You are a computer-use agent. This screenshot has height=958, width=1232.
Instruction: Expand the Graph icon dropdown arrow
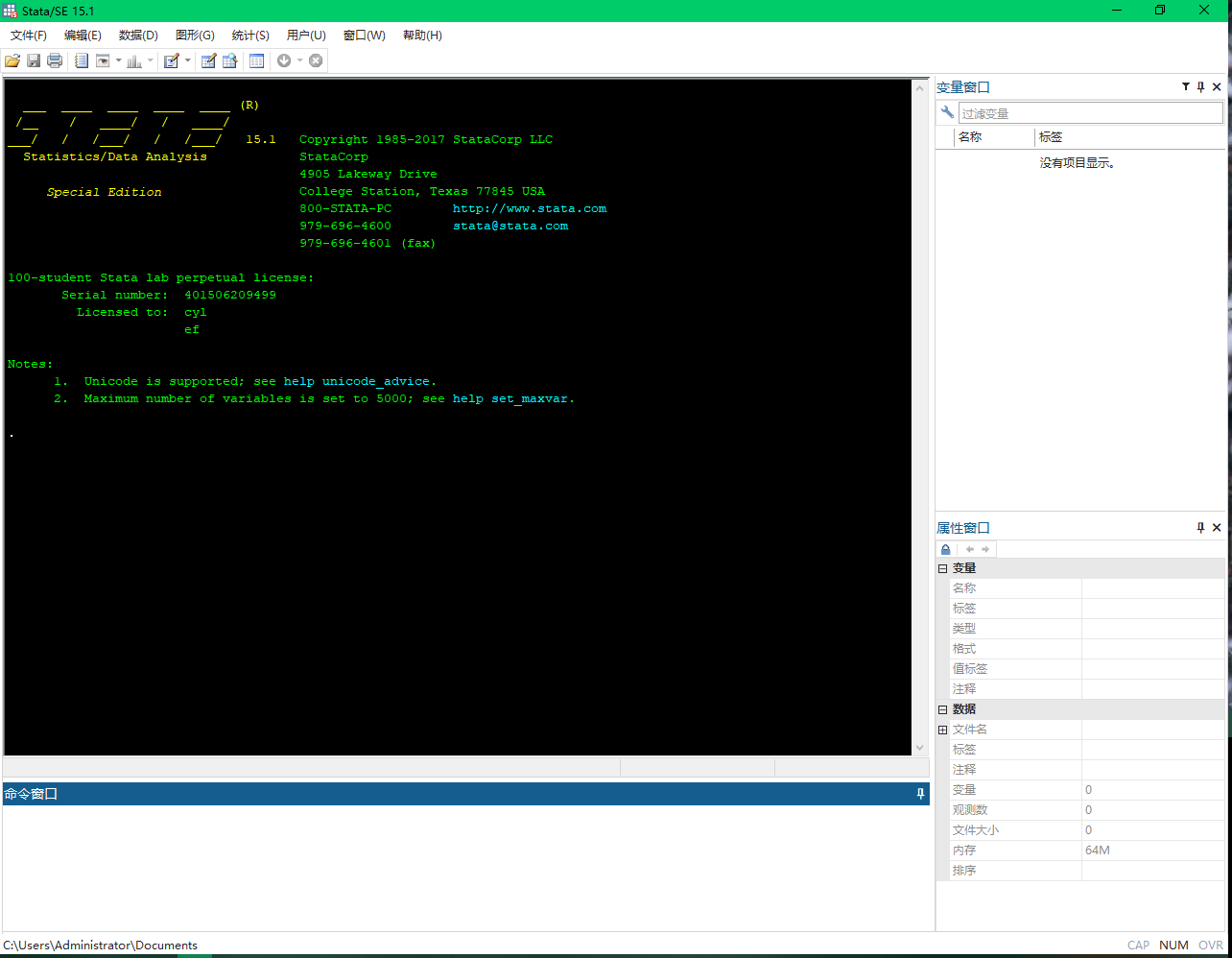coord(150,60)
